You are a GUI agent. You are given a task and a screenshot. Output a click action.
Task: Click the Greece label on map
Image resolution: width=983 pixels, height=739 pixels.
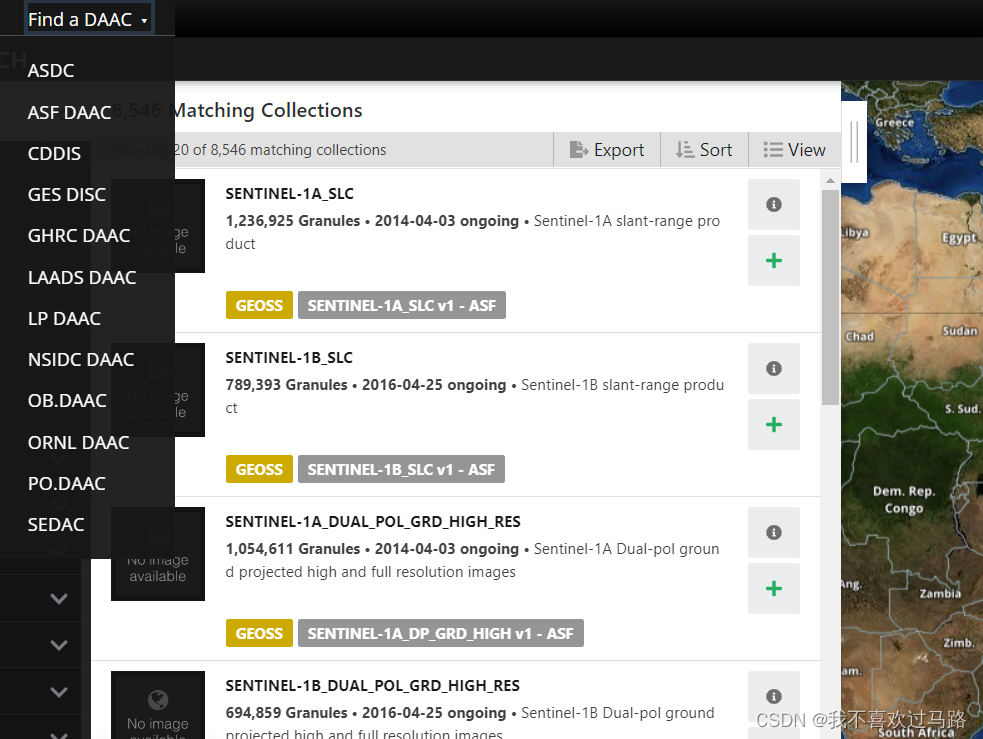(895, 123)
